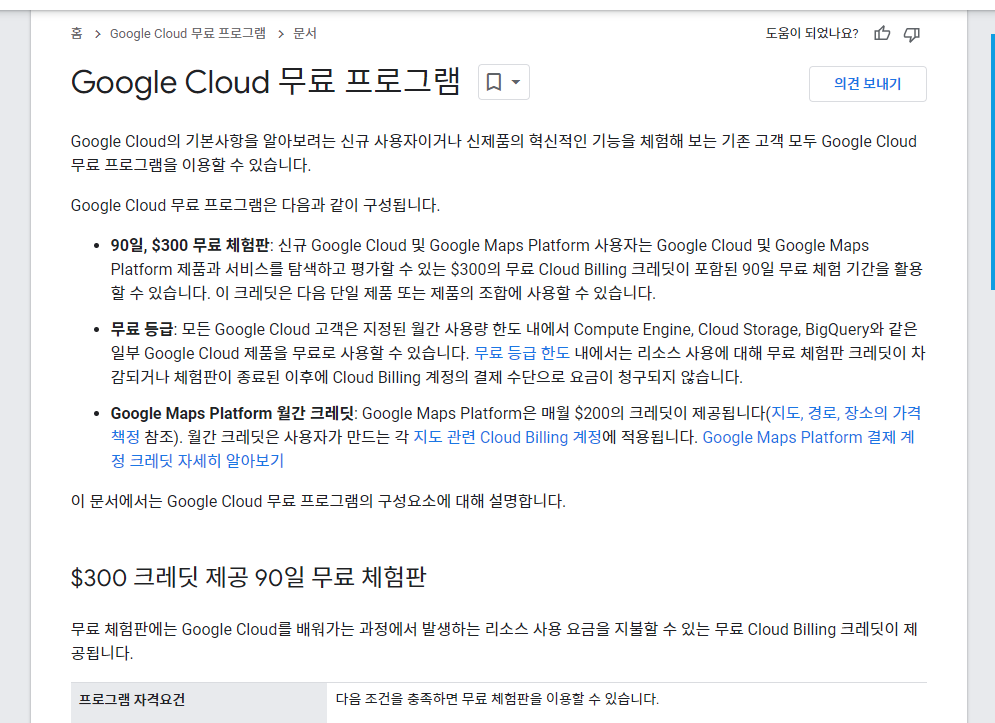Open the 무료 등급 한도 link
The width and height of the screenshot is (995, 723).
tap(522, 353)
